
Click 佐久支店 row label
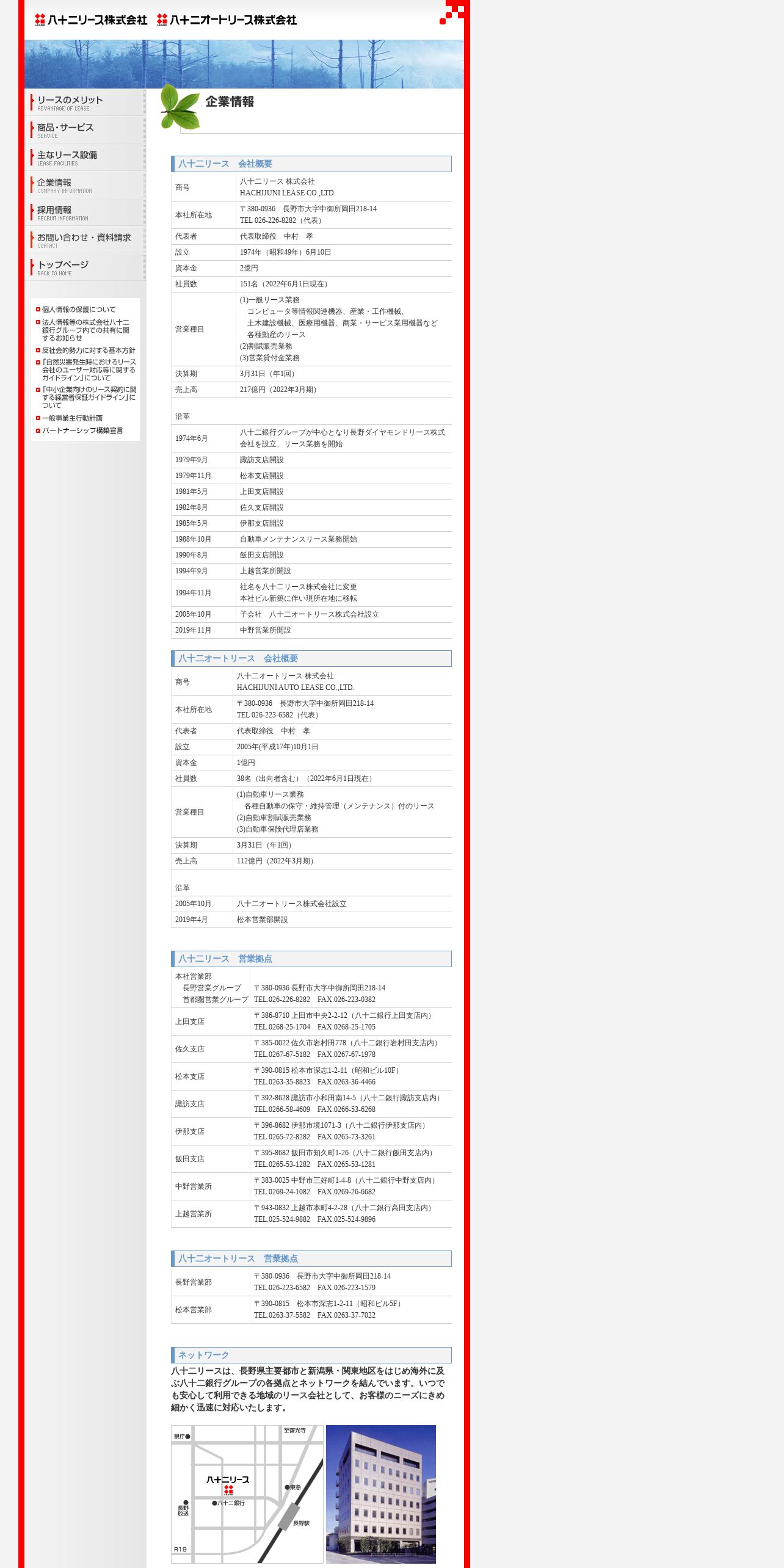coord(190,1049)
